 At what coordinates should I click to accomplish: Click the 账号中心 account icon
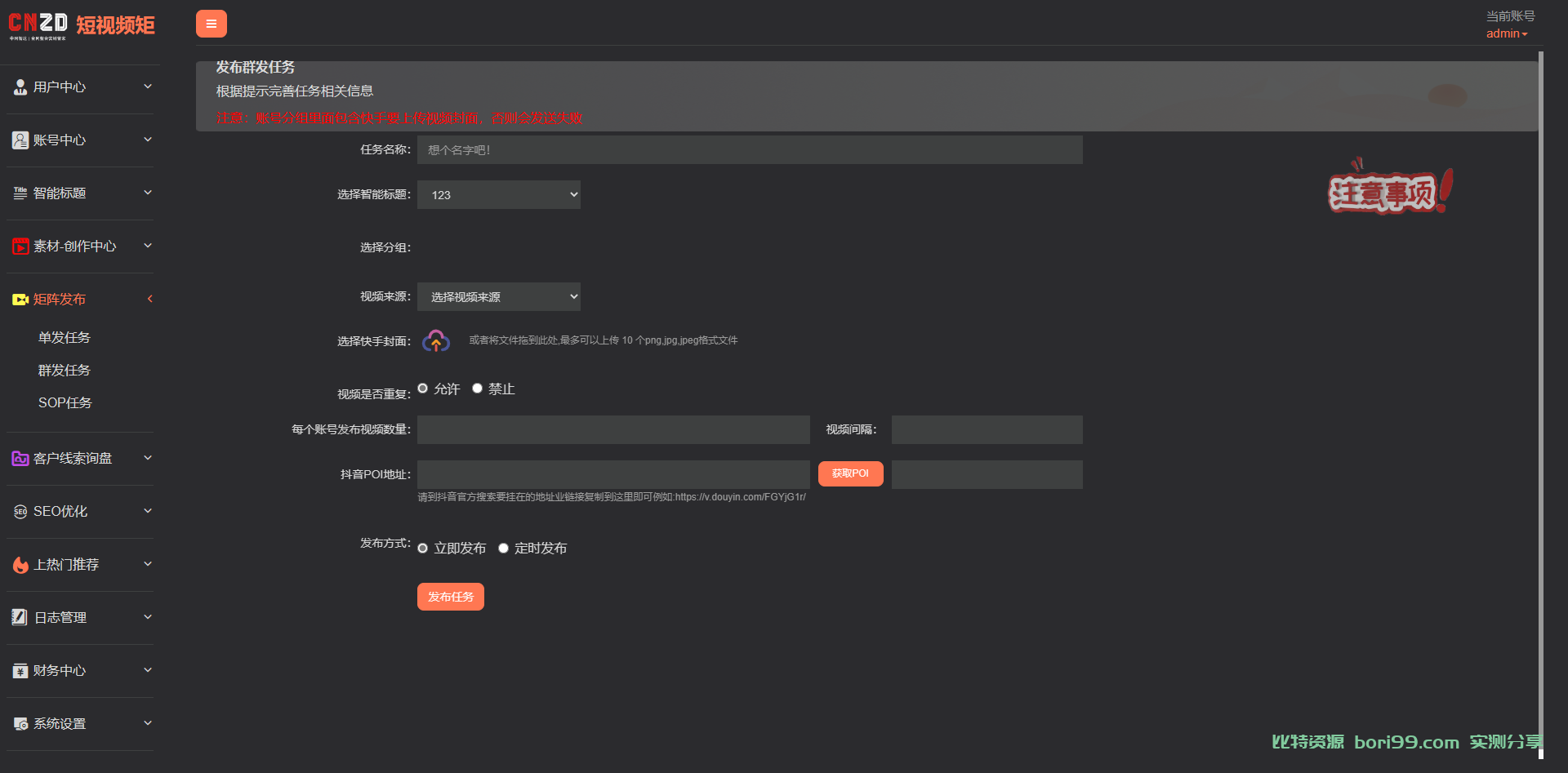20,140
